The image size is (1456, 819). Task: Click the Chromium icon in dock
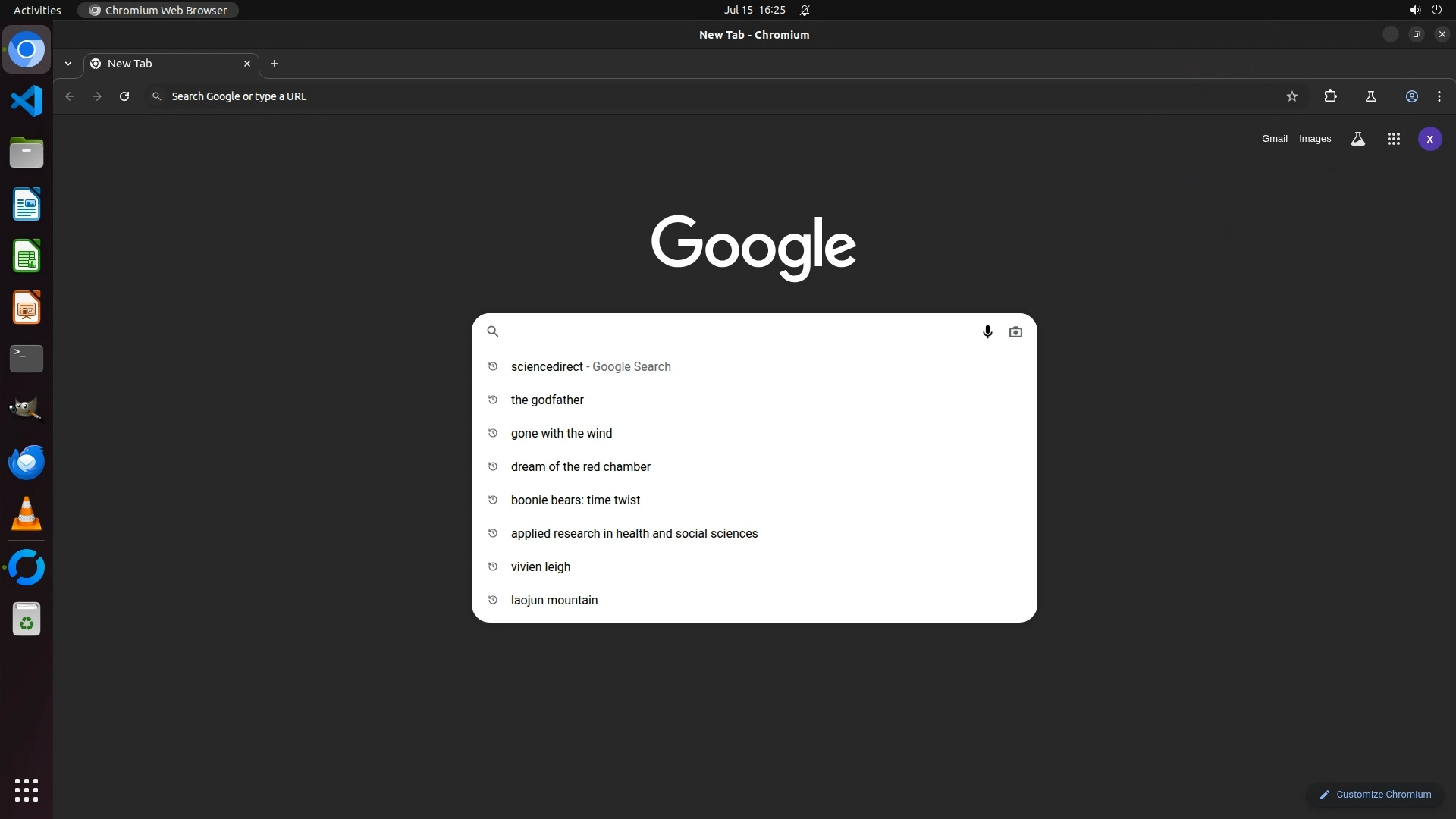[x=27, y=49]
